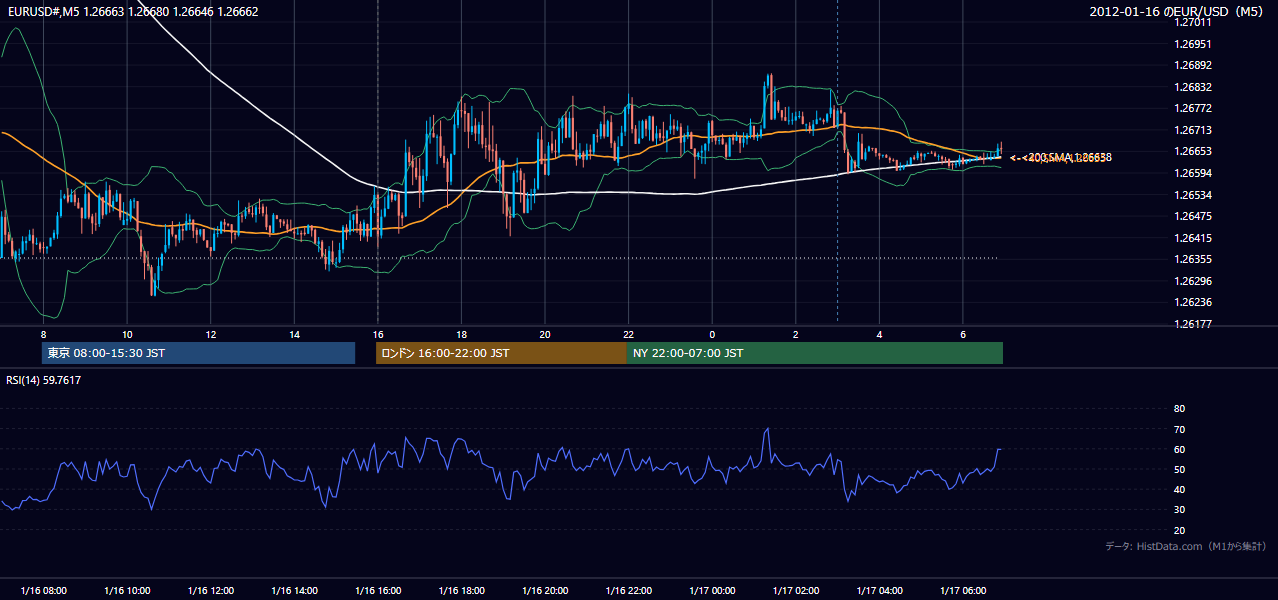Click hour label 12 under the price chart
Image resolution: width=1278 pixels, height=600 pixels.
pyautogui.click(x=211, y=334)
